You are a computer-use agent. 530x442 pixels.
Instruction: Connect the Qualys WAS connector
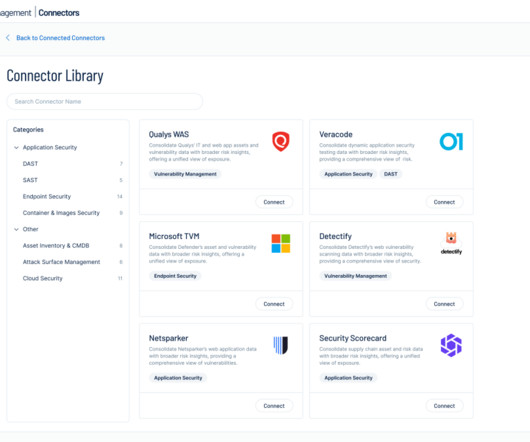274,202
